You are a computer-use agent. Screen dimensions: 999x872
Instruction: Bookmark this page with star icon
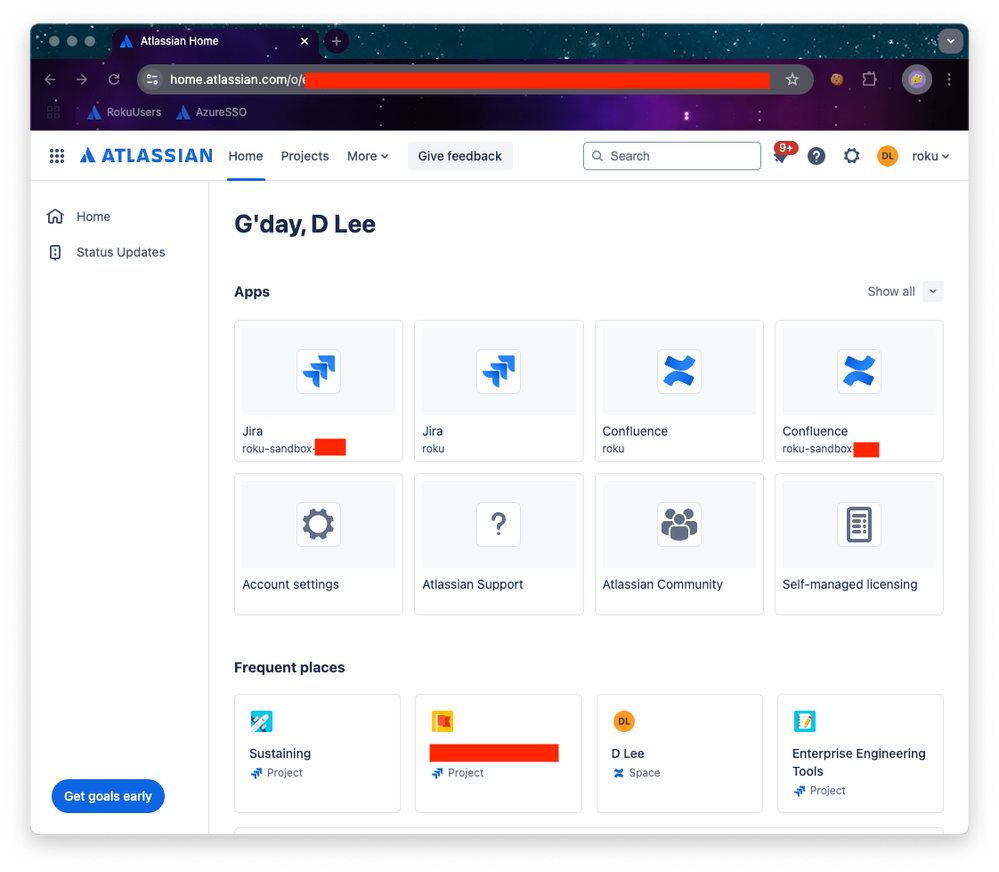click(792, 79)
